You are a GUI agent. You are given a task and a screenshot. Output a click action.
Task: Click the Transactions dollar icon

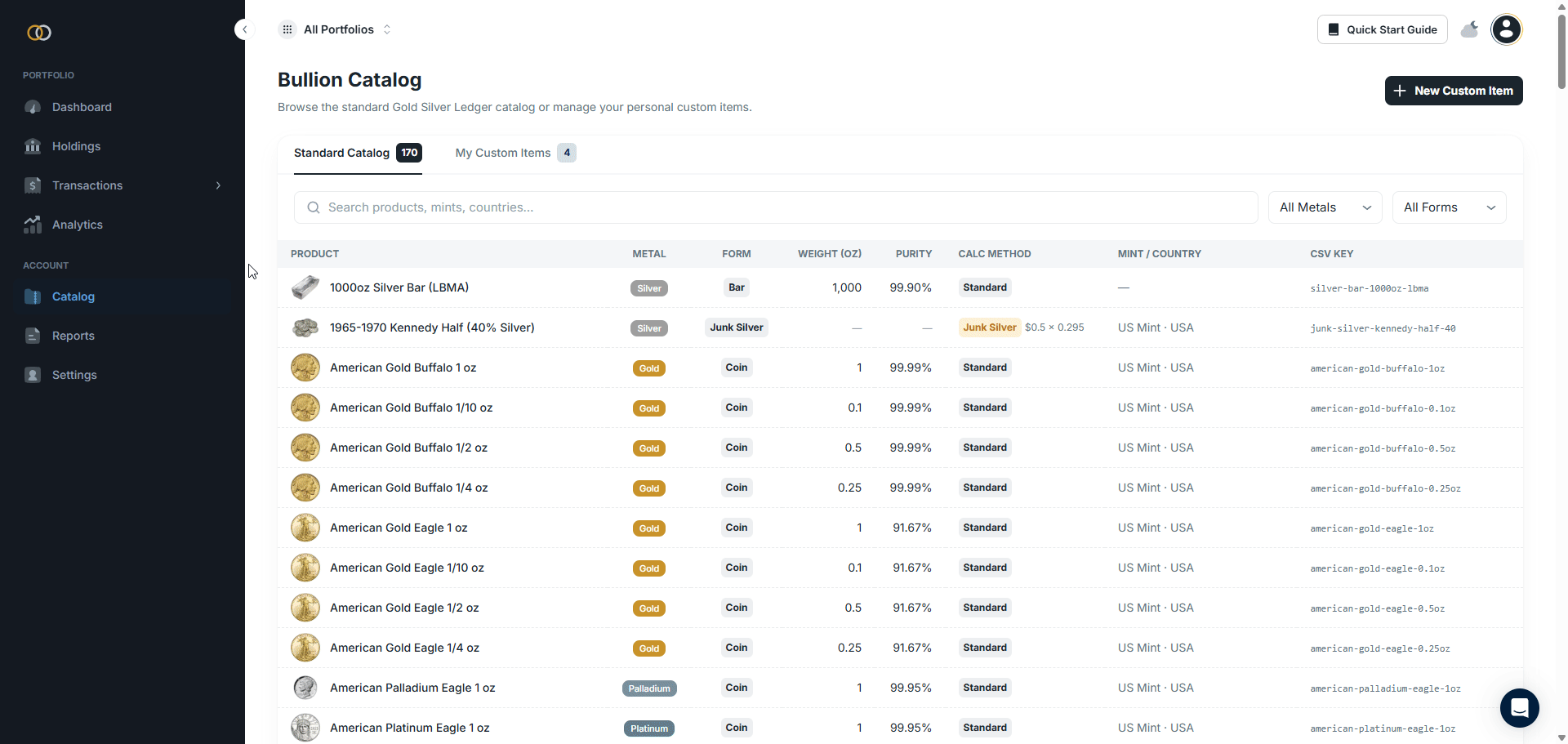pos(33,185)
